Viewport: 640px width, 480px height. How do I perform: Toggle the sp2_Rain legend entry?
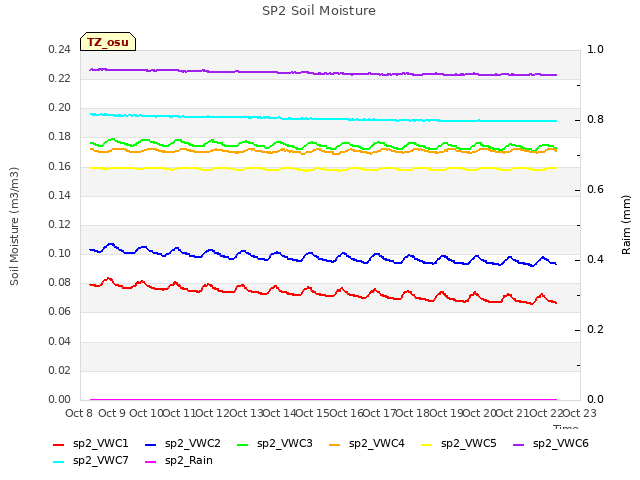179,461
